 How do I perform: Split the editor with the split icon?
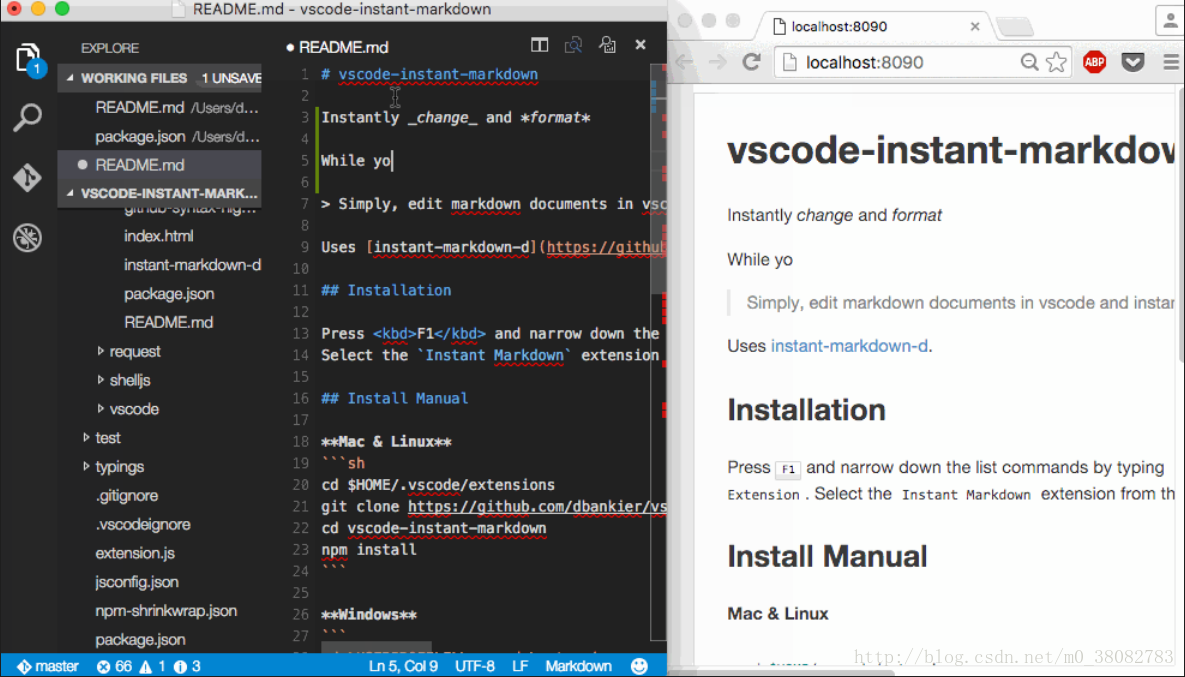click(540, 45)
